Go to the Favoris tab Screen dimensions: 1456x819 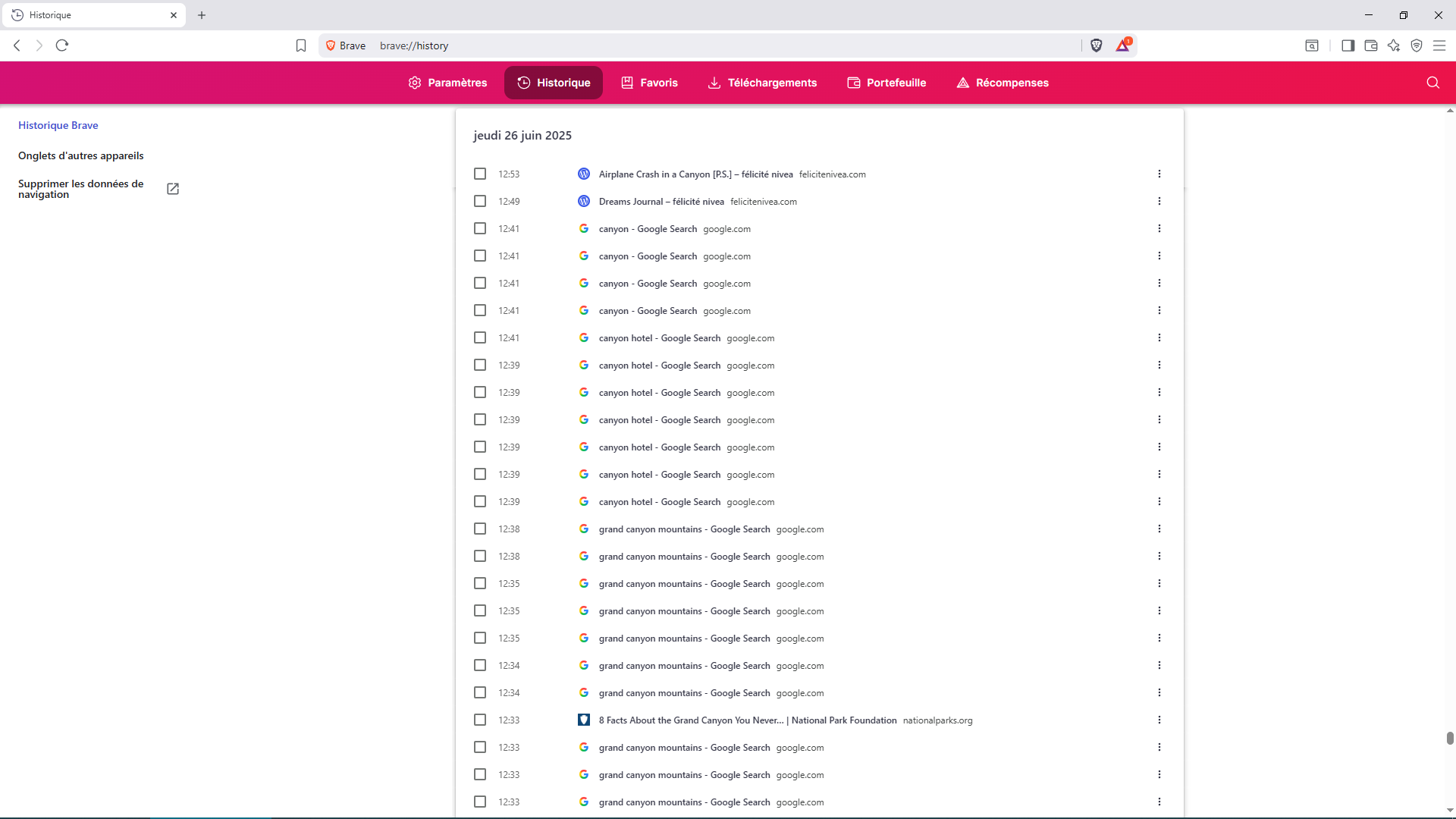point(649,83)
